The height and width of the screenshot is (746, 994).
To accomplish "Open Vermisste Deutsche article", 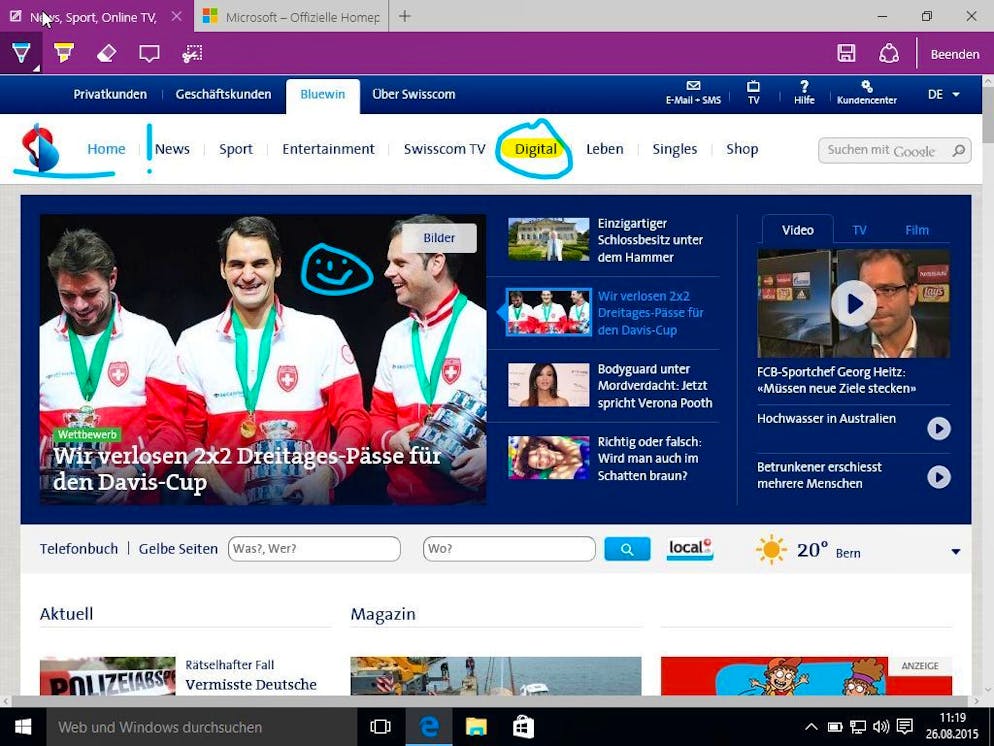I will tap(251, 685).
